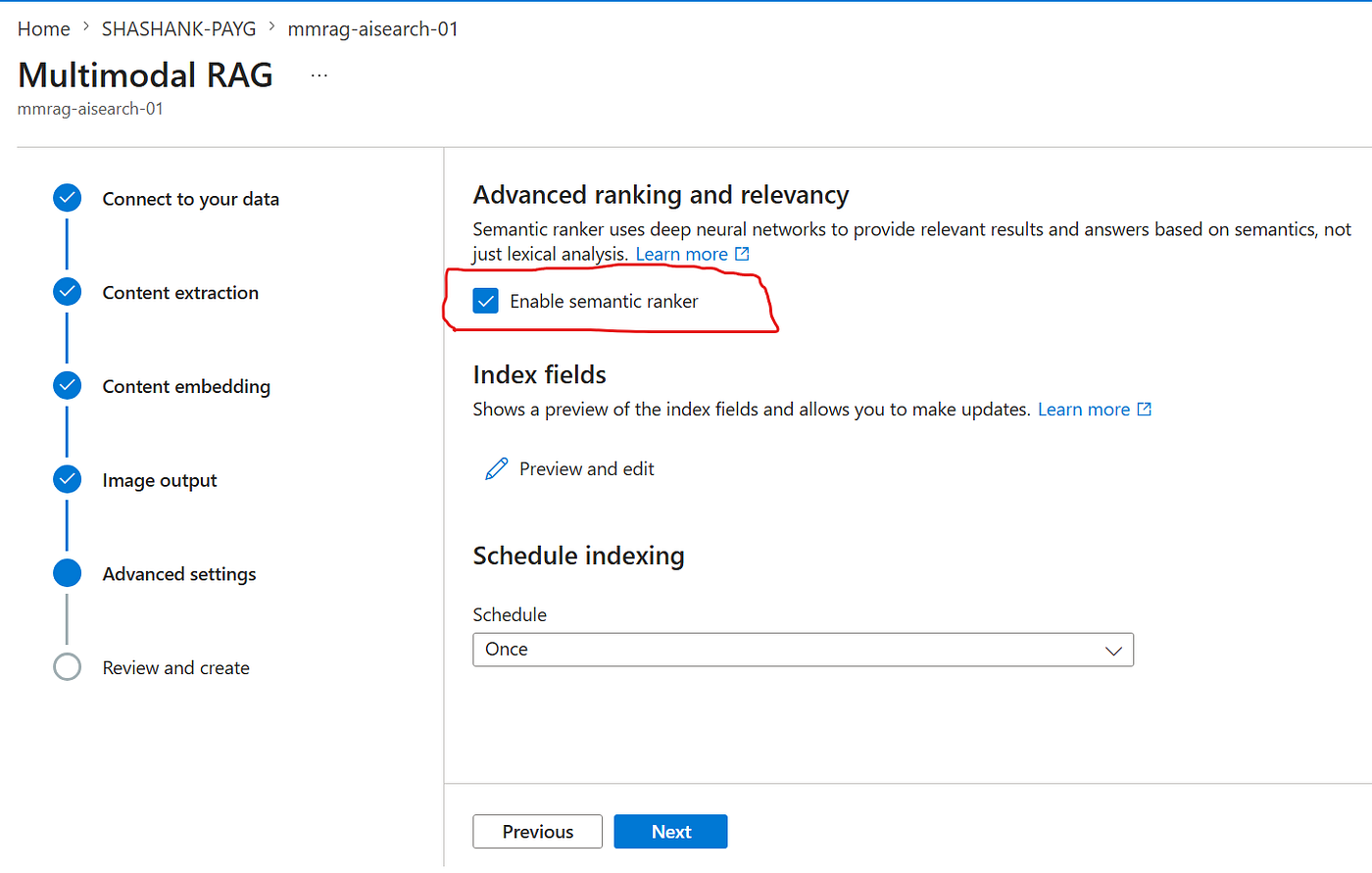Go to the Content extraction step
The width and height of the screenshot is (1372, 873).
pos(180,293)
